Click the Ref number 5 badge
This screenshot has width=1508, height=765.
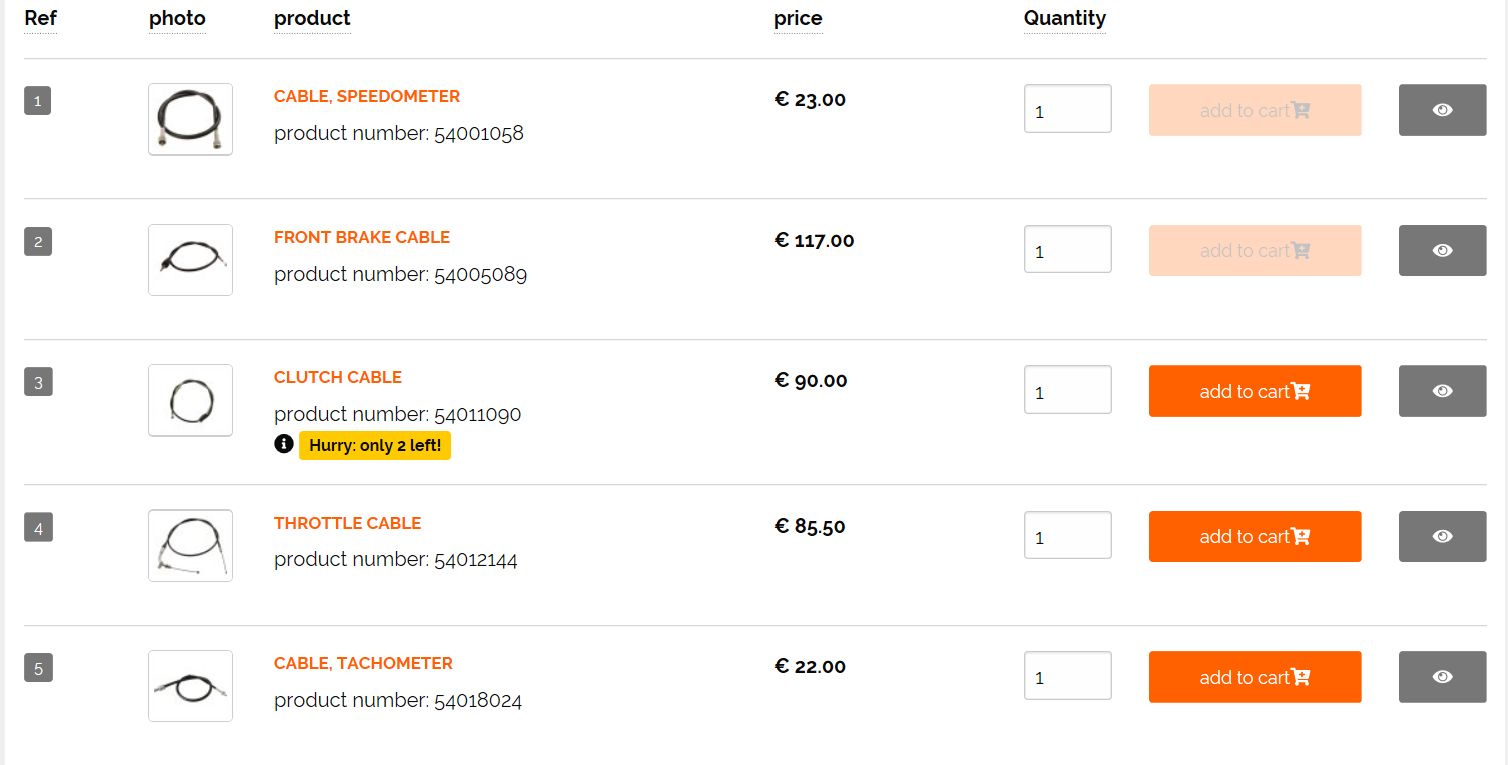coord(38,668)
